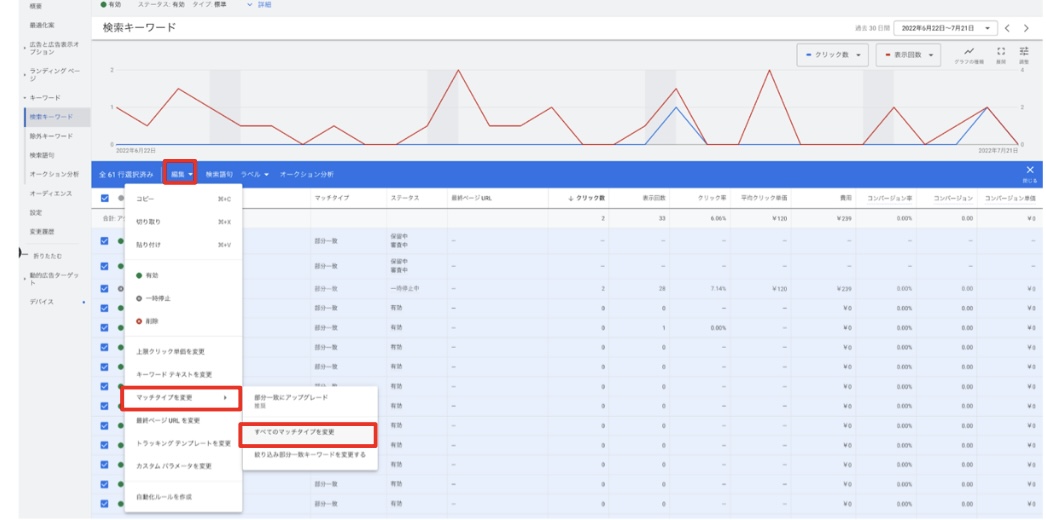Viewport: 1046px width, 520px height.
Task: Open the グラフの種類 chart type icon
Action: (x=969, y=51)
